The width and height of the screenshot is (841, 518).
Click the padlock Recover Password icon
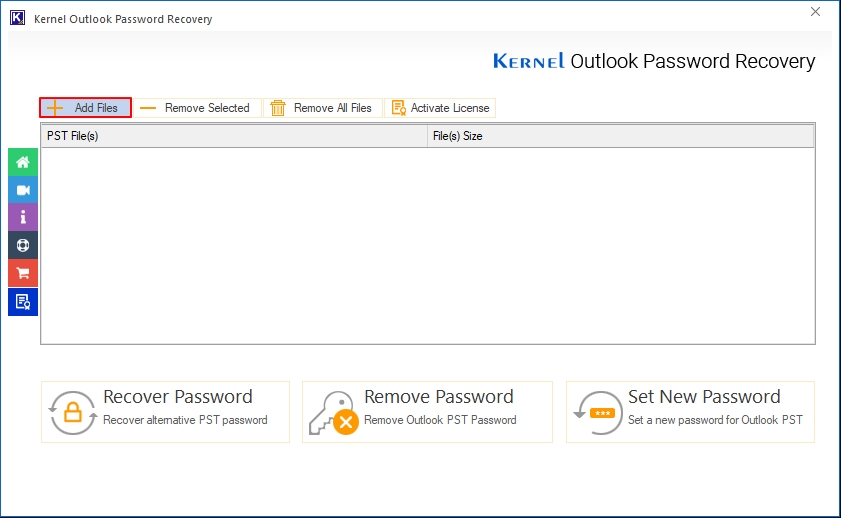point(72,411)
